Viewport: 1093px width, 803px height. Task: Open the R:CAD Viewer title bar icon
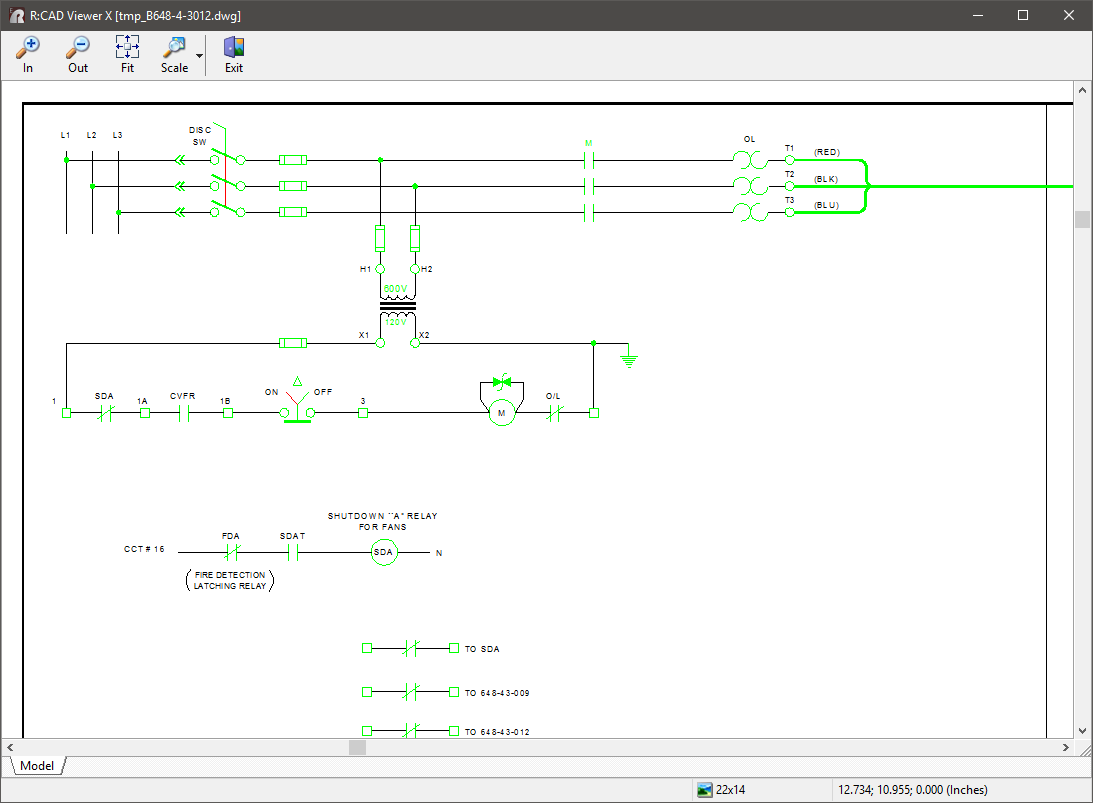pyautogui.click(x=16, y=15)
